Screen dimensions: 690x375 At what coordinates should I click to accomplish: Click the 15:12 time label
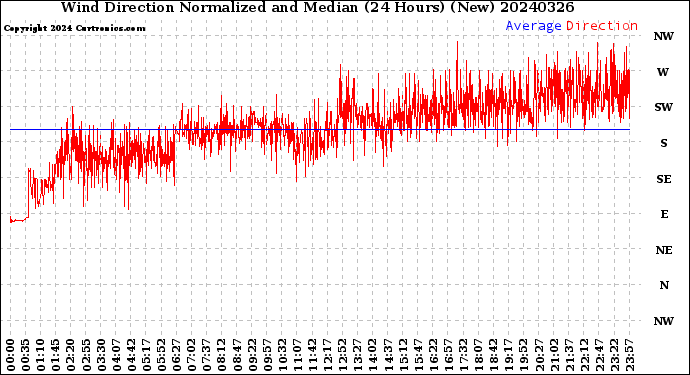[403, 355]
